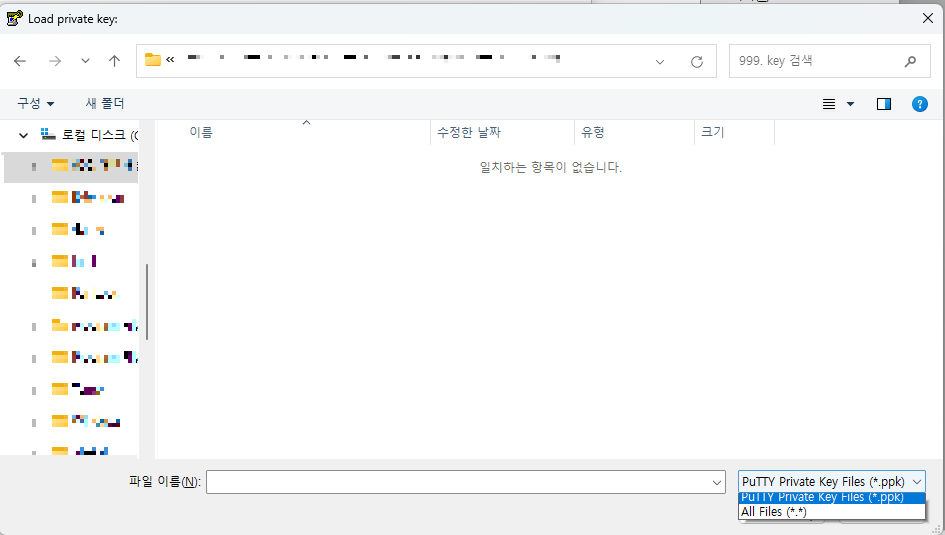Change the view layout icon
The height and width of the screenshot is (535, 945).
pos(829,104)
